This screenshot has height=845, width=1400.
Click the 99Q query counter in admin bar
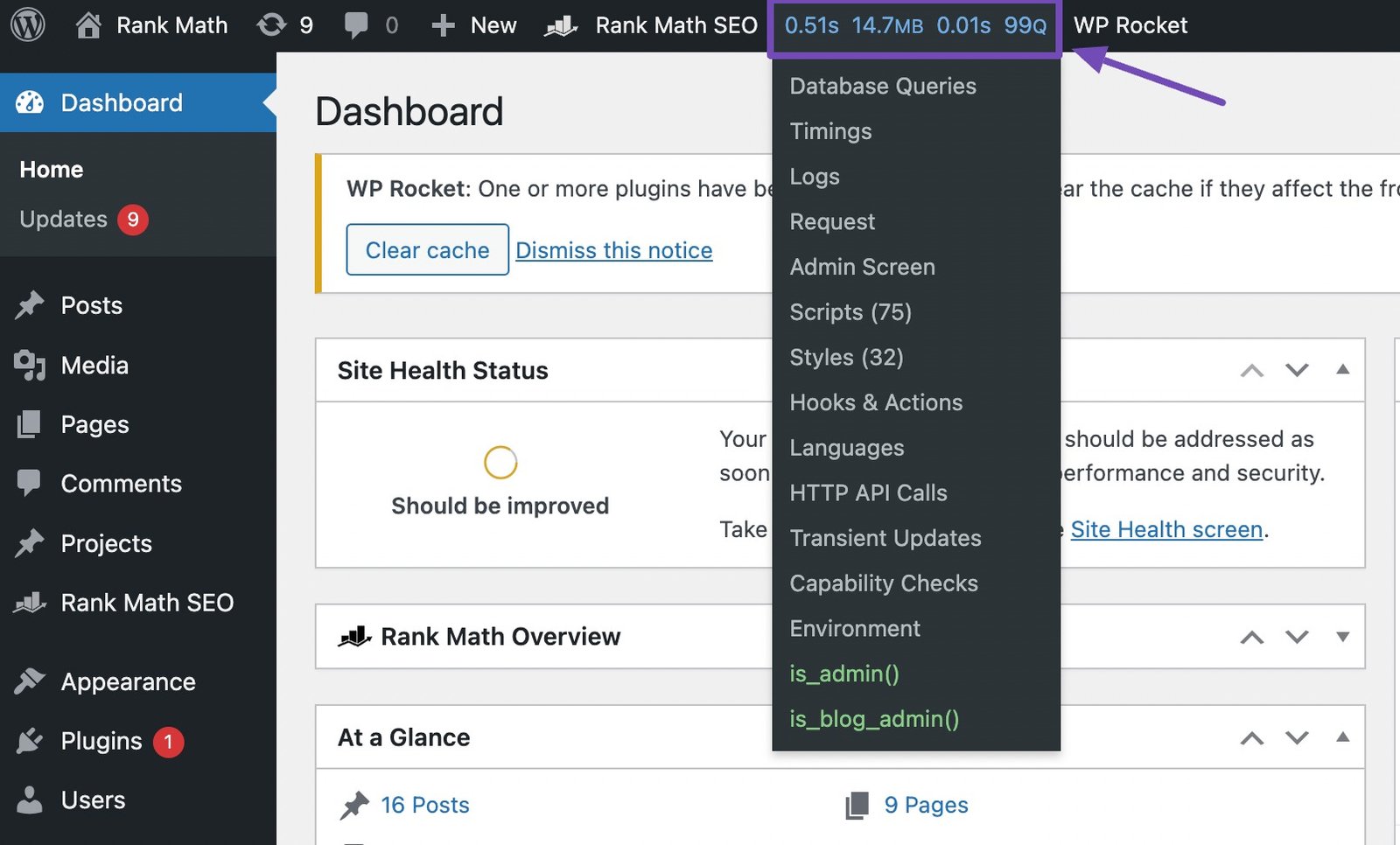pos(1026,25)
